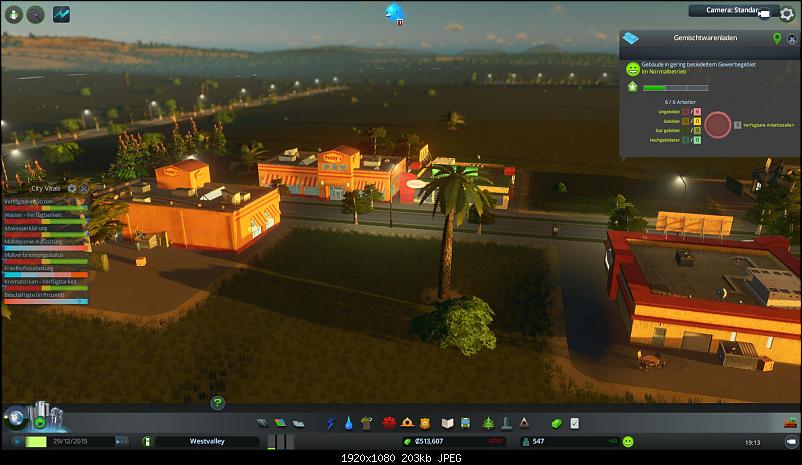Open the economy money panel icon
802x465 pixels.
click(x=556, y=423)
